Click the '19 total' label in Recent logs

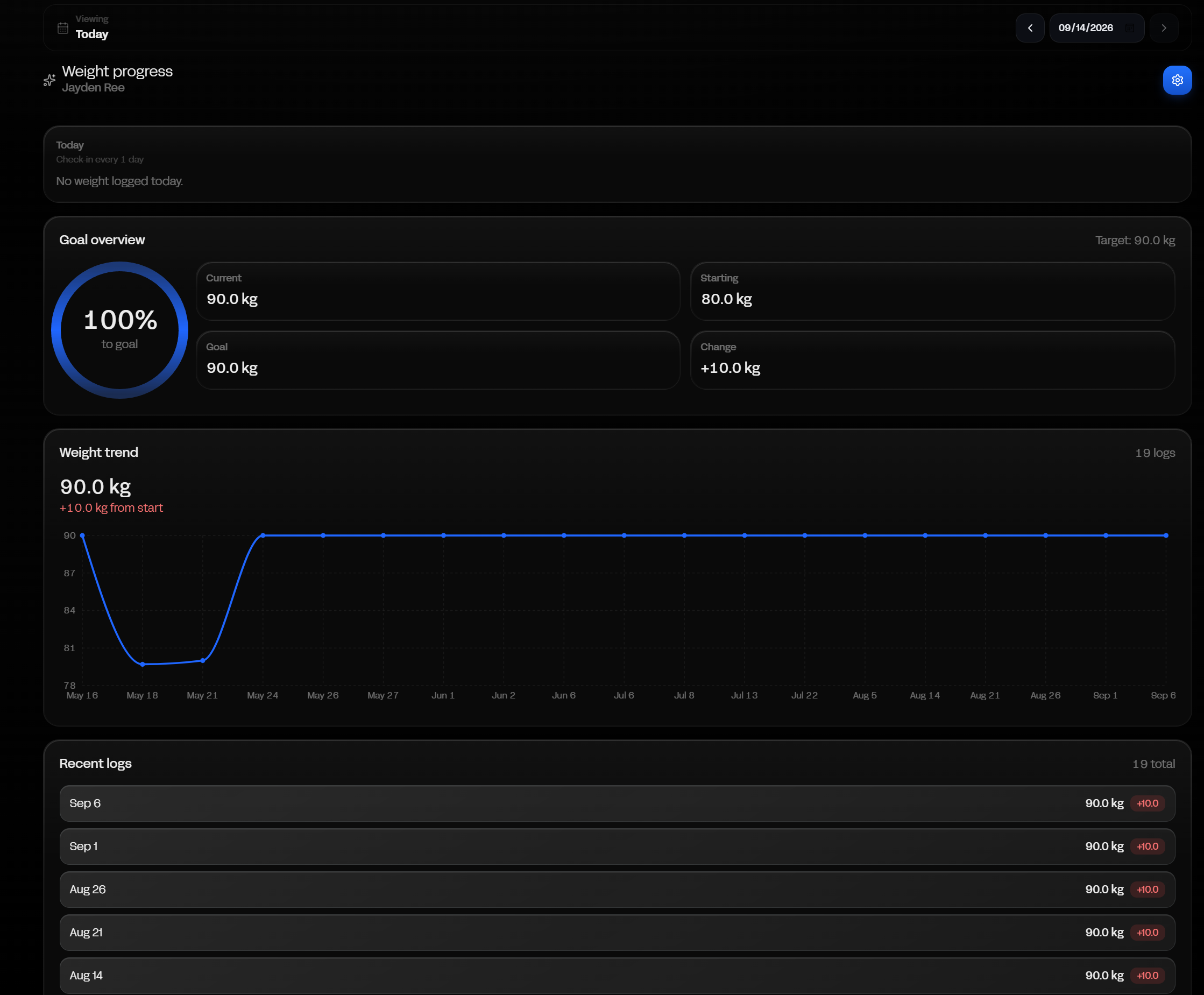click(x=1153, y=764)
